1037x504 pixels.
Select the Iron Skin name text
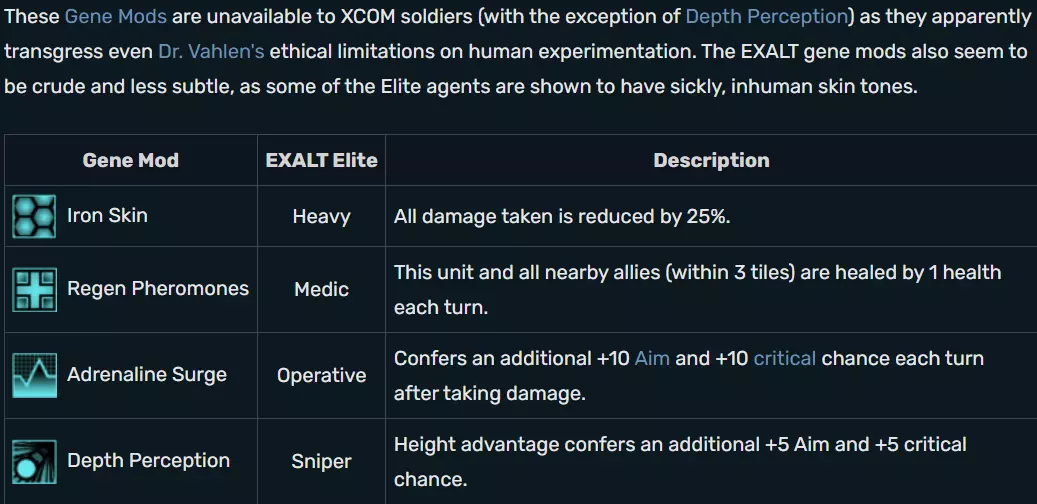pyautogui.click(x=107, y=215)
